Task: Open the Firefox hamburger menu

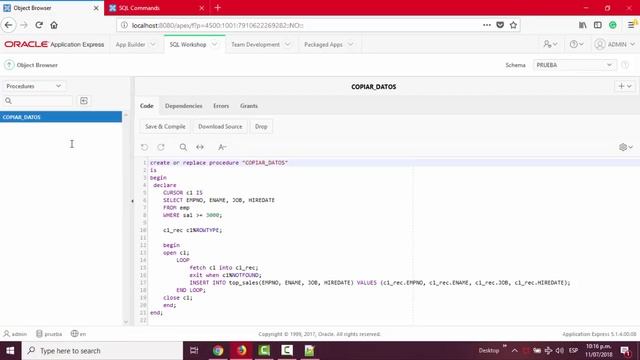Action: click(631, 25)
